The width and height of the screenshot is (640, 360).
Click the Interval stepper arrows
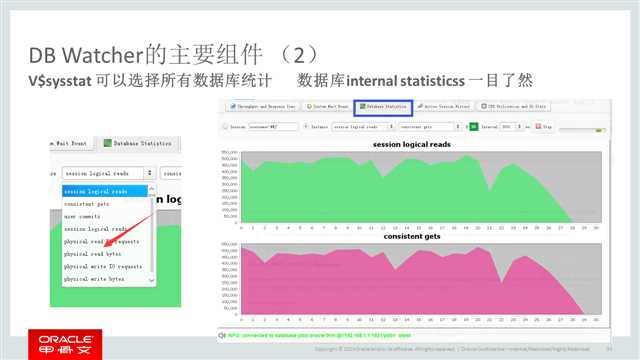(519, 127)
